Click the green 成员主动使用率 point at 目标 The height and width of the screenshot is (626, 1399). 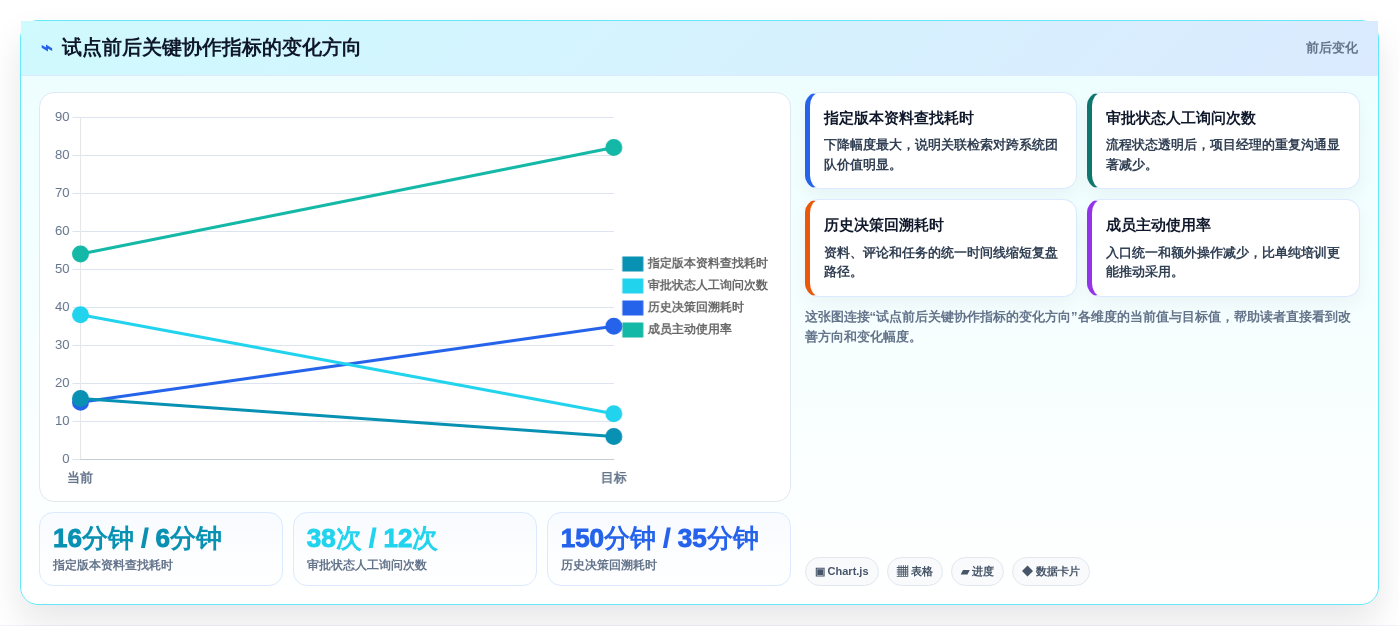(614, 148)
